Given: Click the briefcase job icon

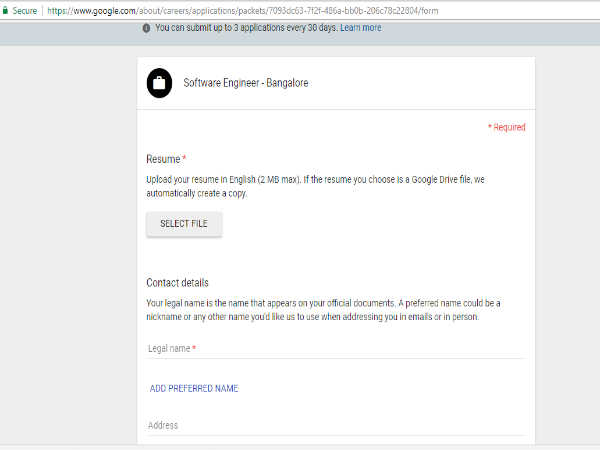Looking at the screenshot, I should coord(159,83).
